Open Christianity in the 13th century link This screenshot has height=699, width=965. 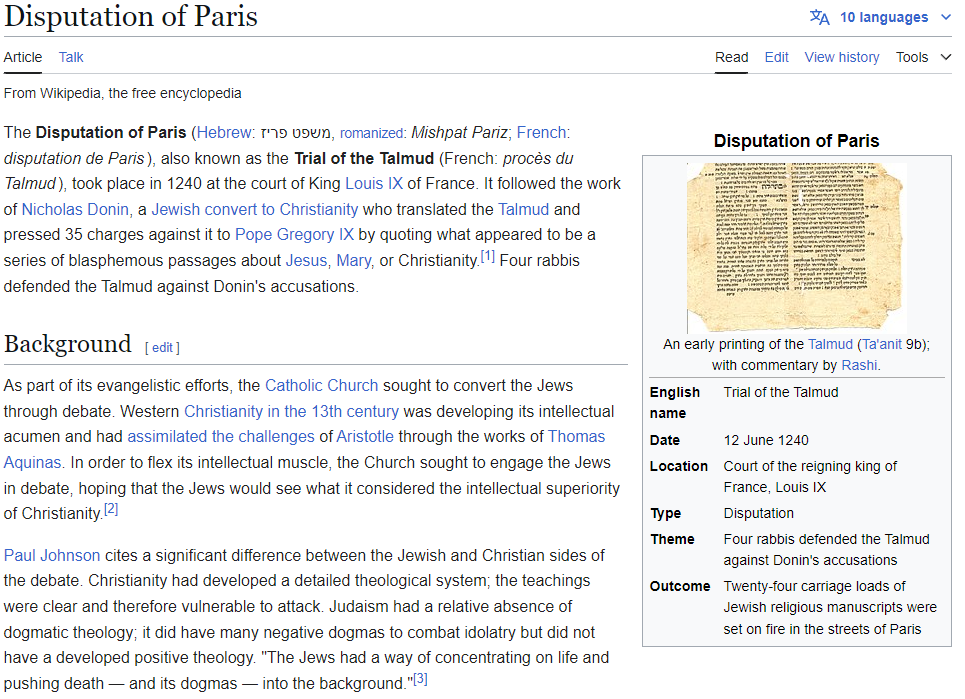tap(291, 411)
